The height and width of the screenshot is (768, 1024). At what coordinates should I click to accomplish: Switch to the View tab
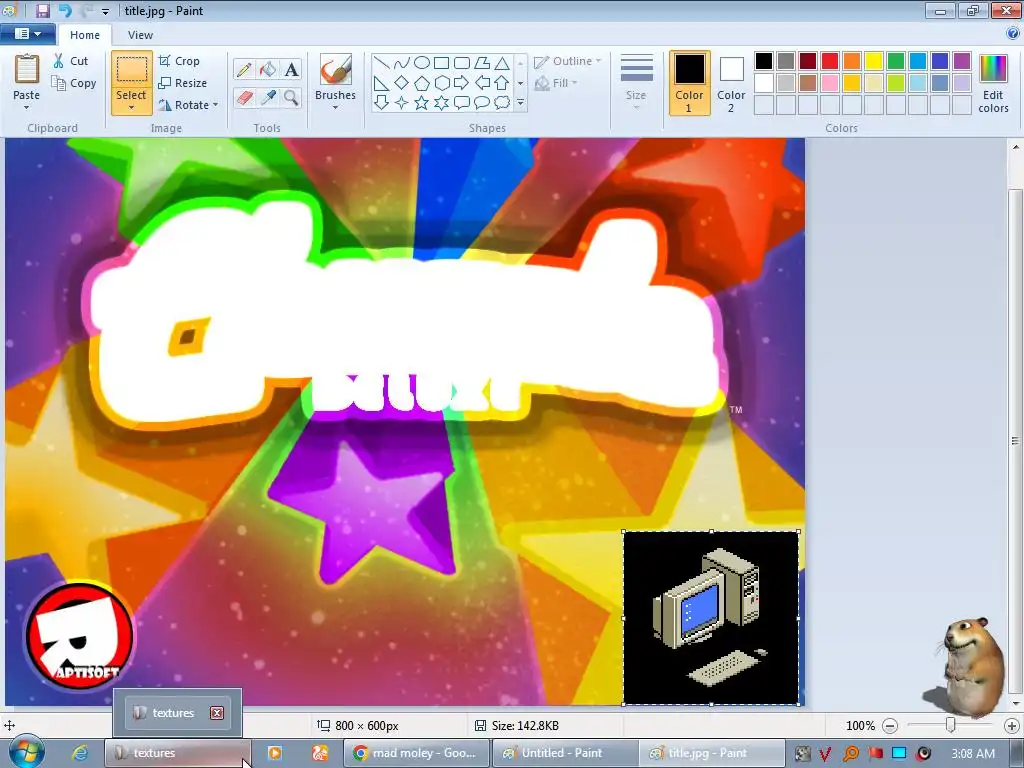pyautogui.click(x=140, y=35)
